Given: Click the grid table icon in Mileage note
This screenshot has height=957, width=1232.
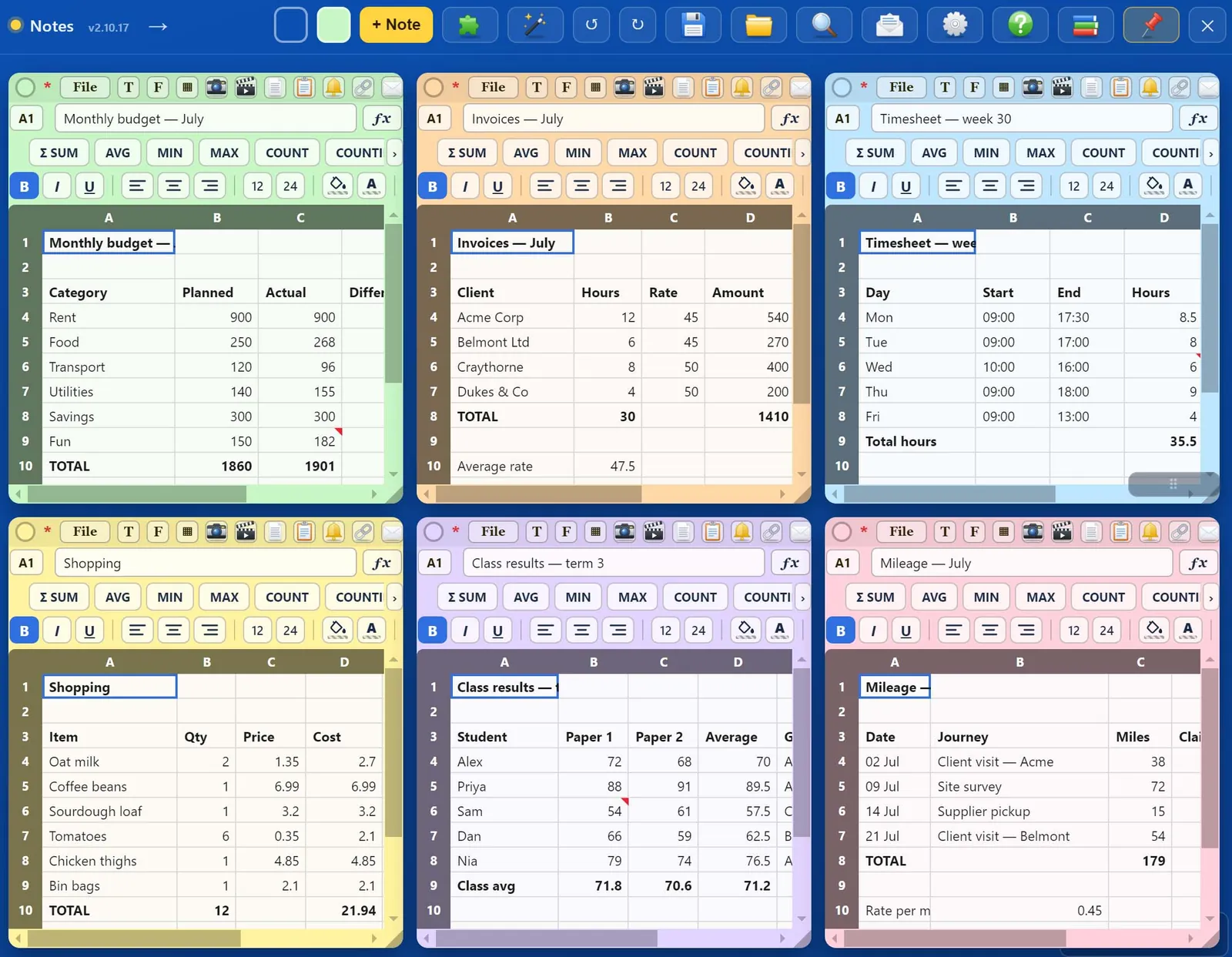Looking at the screenshot, I should (1003, 531).
